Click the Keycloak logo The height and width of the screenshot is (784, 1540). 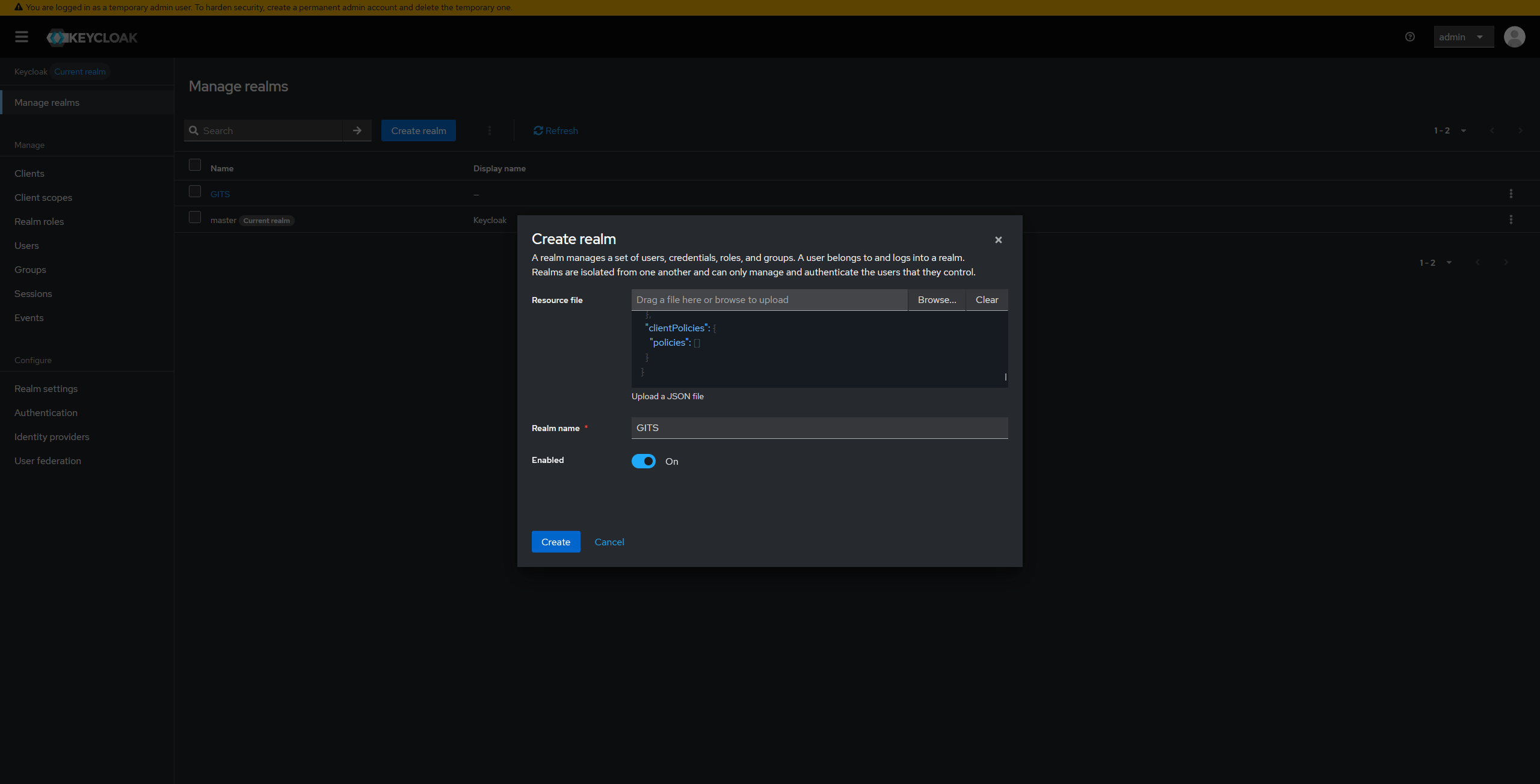click(x=92, y=37)
